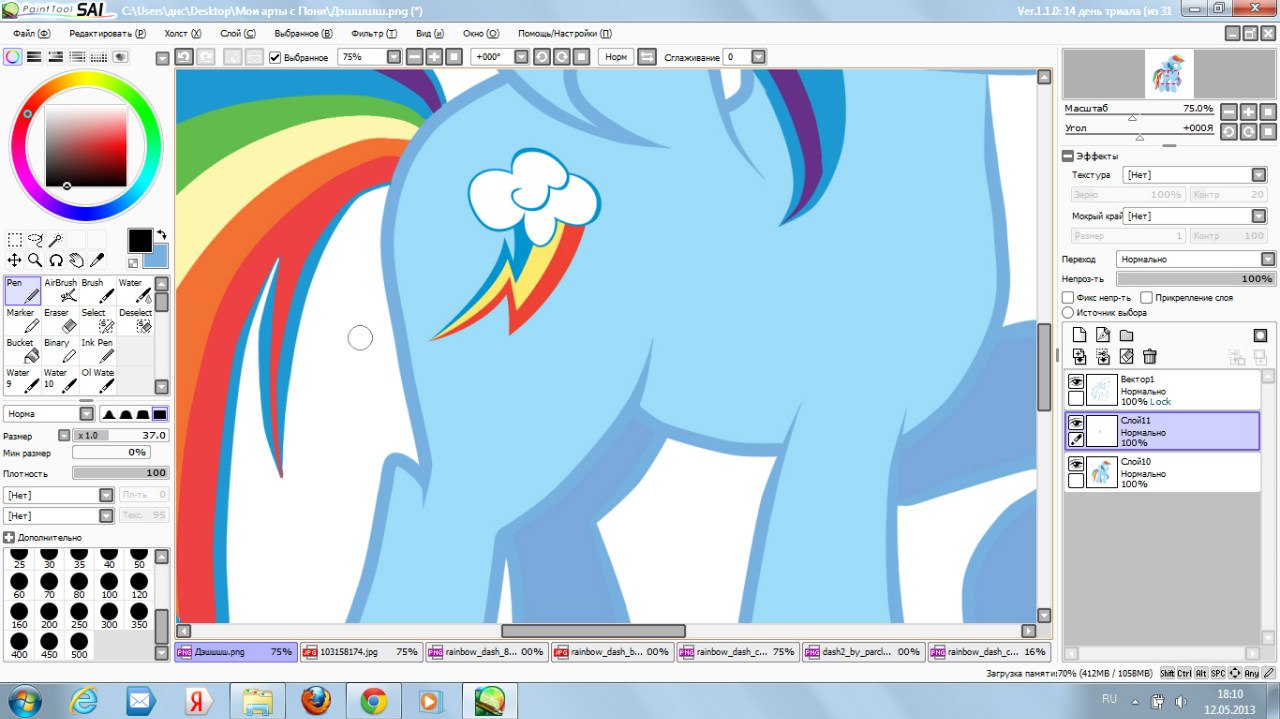
Task: Click the undo arrow button
Action: coord(184,57)
